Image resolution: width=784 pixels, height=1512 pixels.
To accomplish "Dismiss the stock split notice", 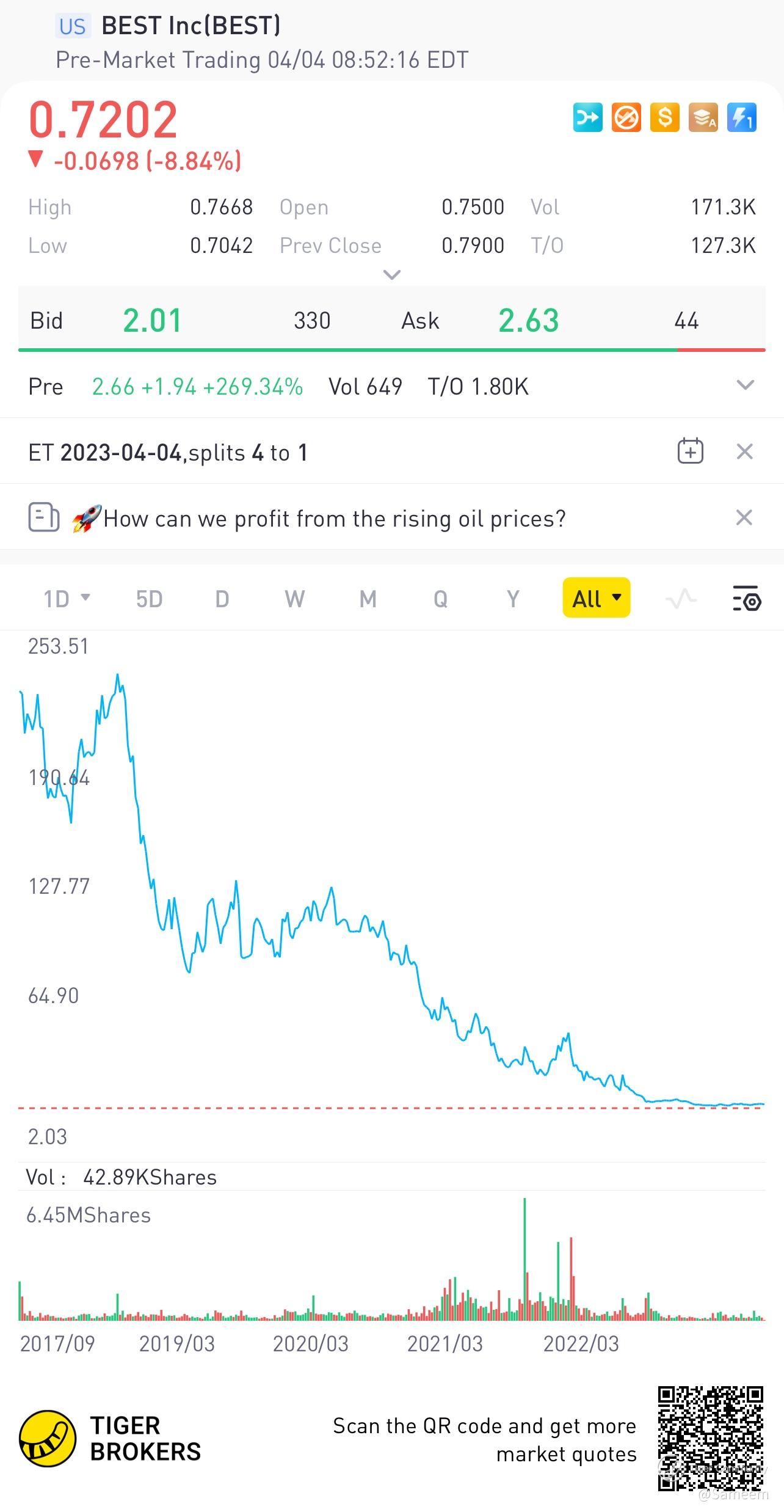I will [744, 451].
